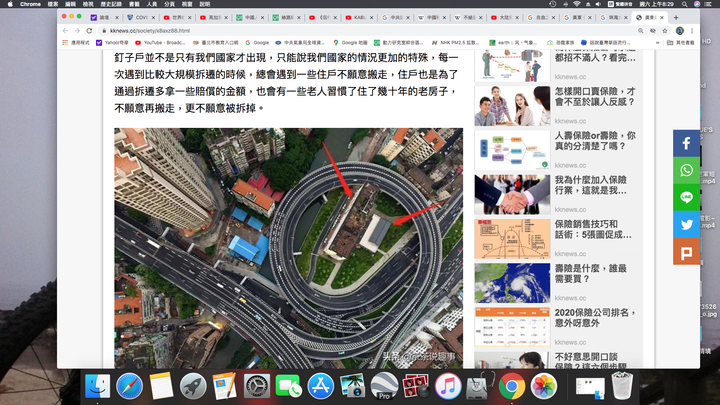Open article 怎樣開口賣保險
The width and height of the screenshot is (720, 405).
tap(595, 96)
